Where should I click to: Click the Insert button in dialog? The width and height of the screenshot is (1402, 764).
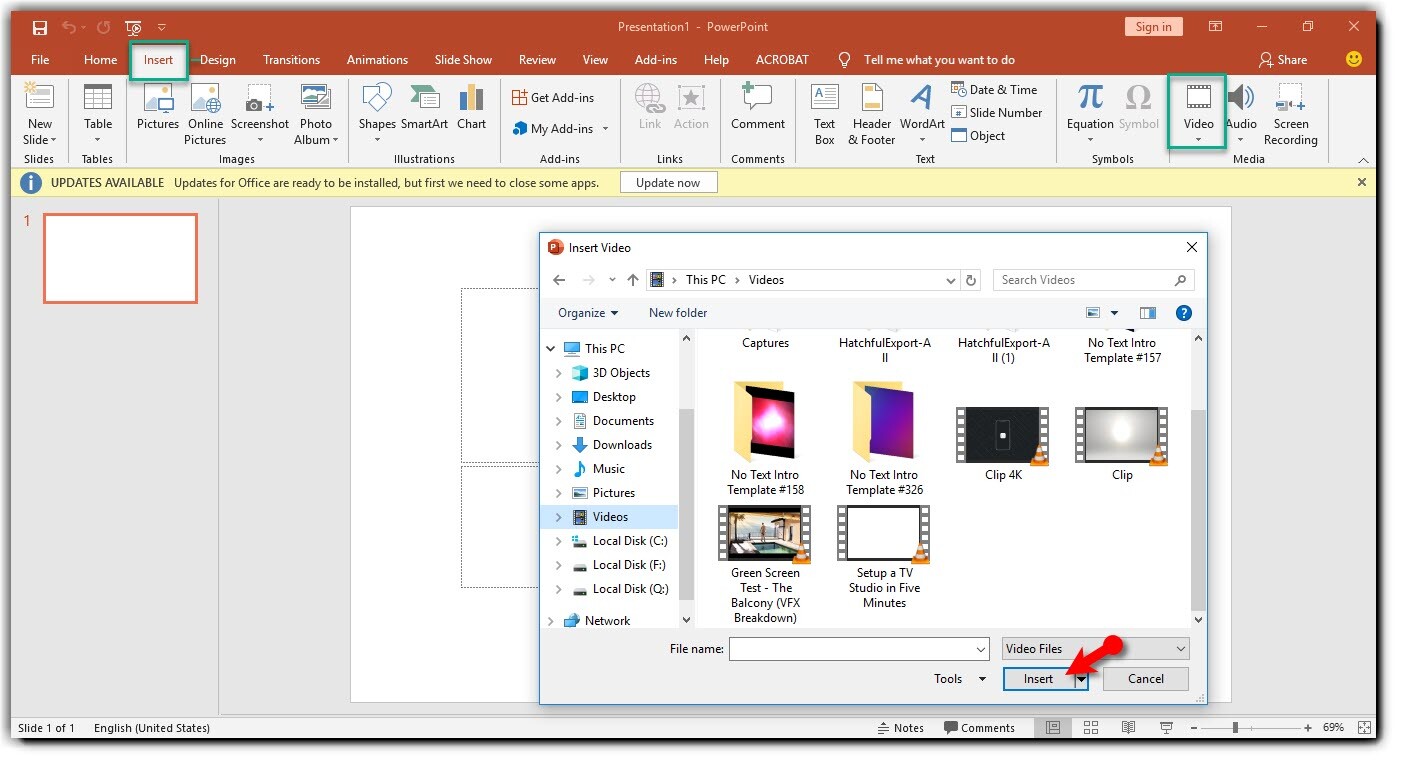tap(1038, 679)
